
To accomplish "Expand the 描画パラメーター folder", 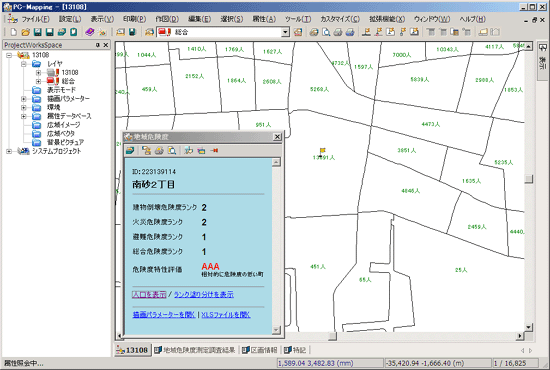I will pyautogui.click(x=24, y=99).
